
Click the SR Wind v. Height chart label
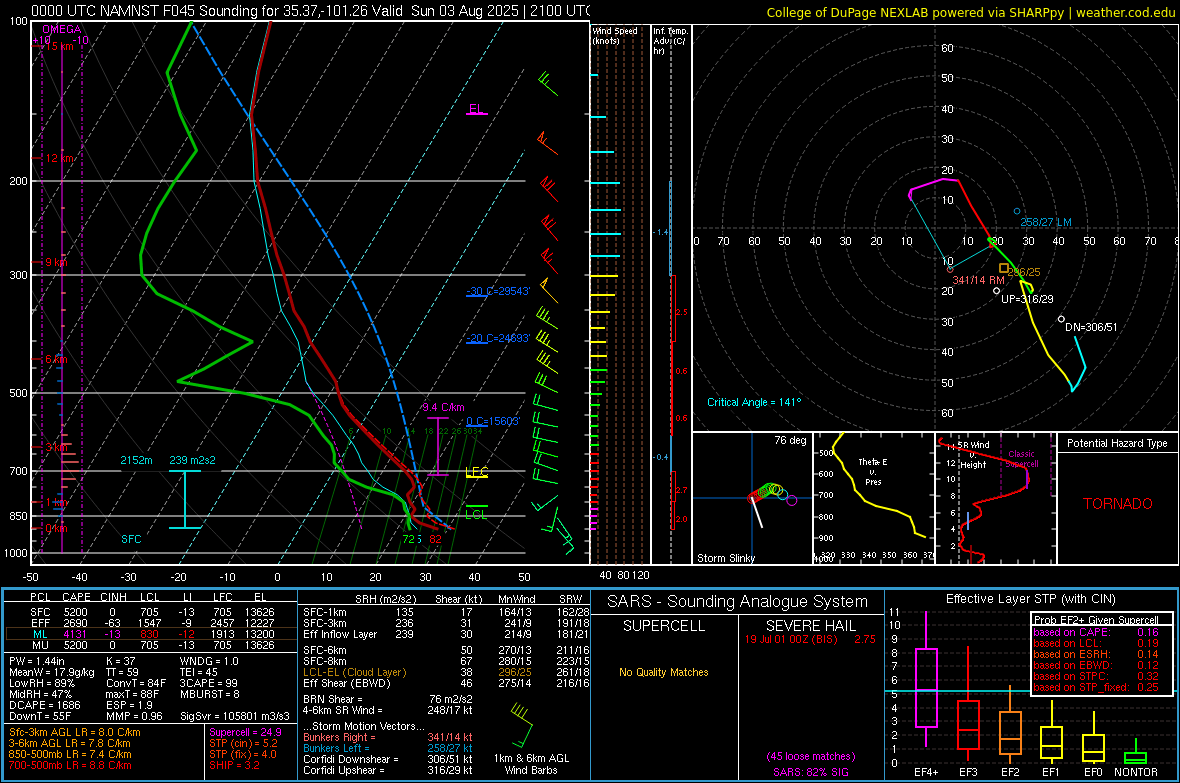973,455
